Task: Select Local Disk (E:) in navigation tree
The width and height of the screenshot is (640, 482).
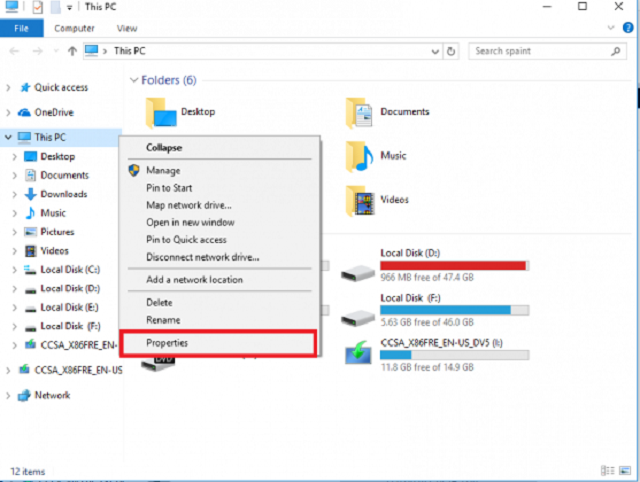Action: [69, 307]
